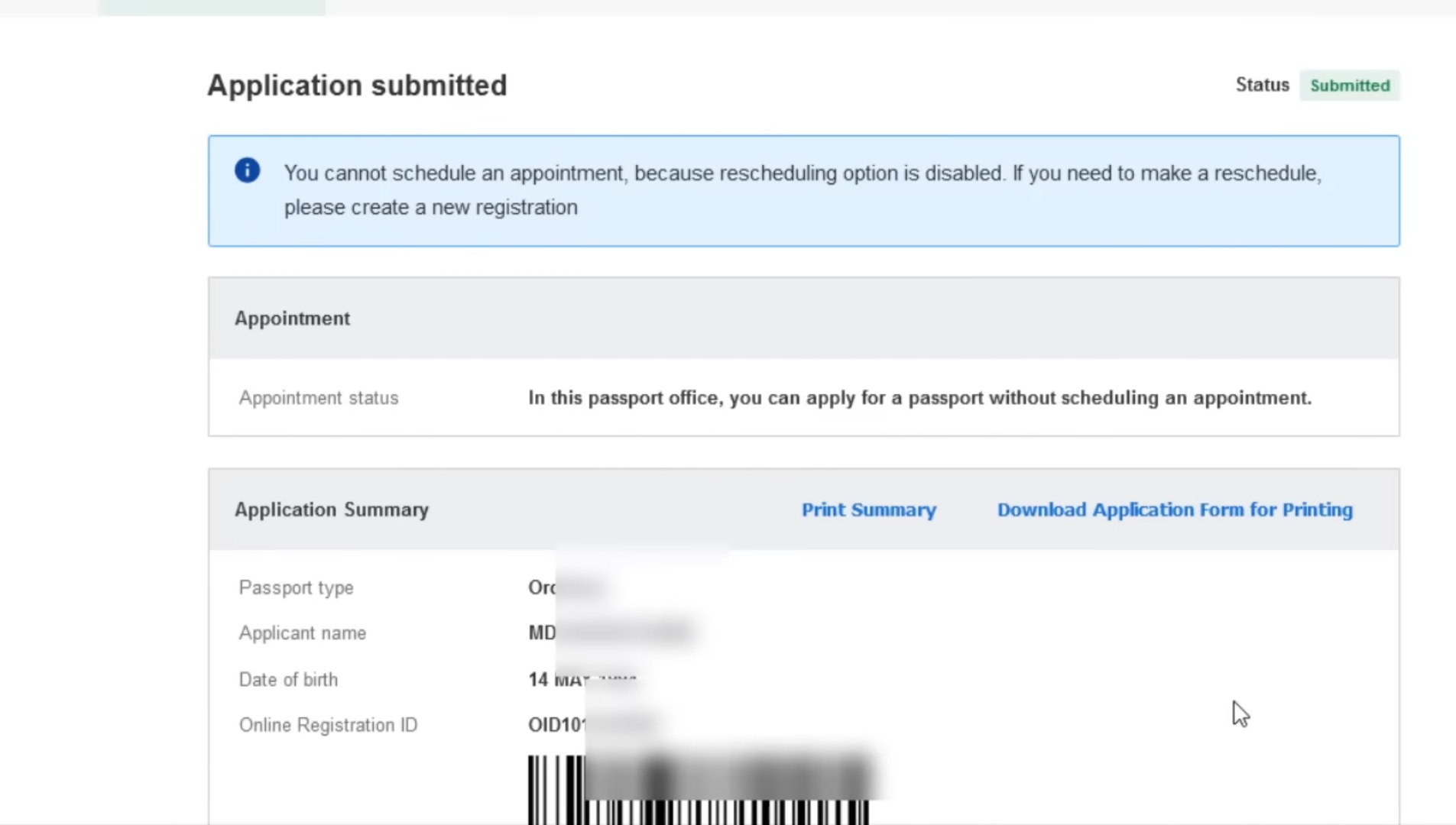Click the Online Registration ID row label
The width and height of the screenshot is (1456, 825).
pos(329,724)
